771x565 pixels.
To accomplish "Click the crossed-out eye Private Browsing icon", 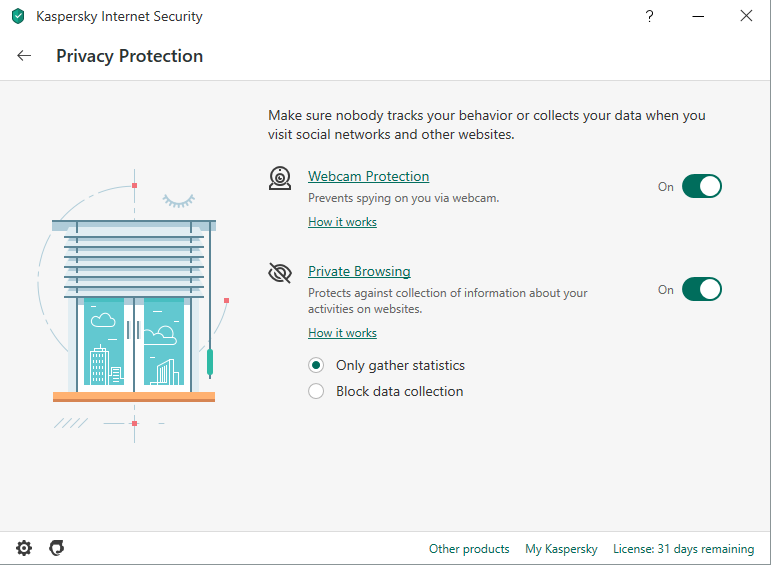I will (x=280, y=273).
